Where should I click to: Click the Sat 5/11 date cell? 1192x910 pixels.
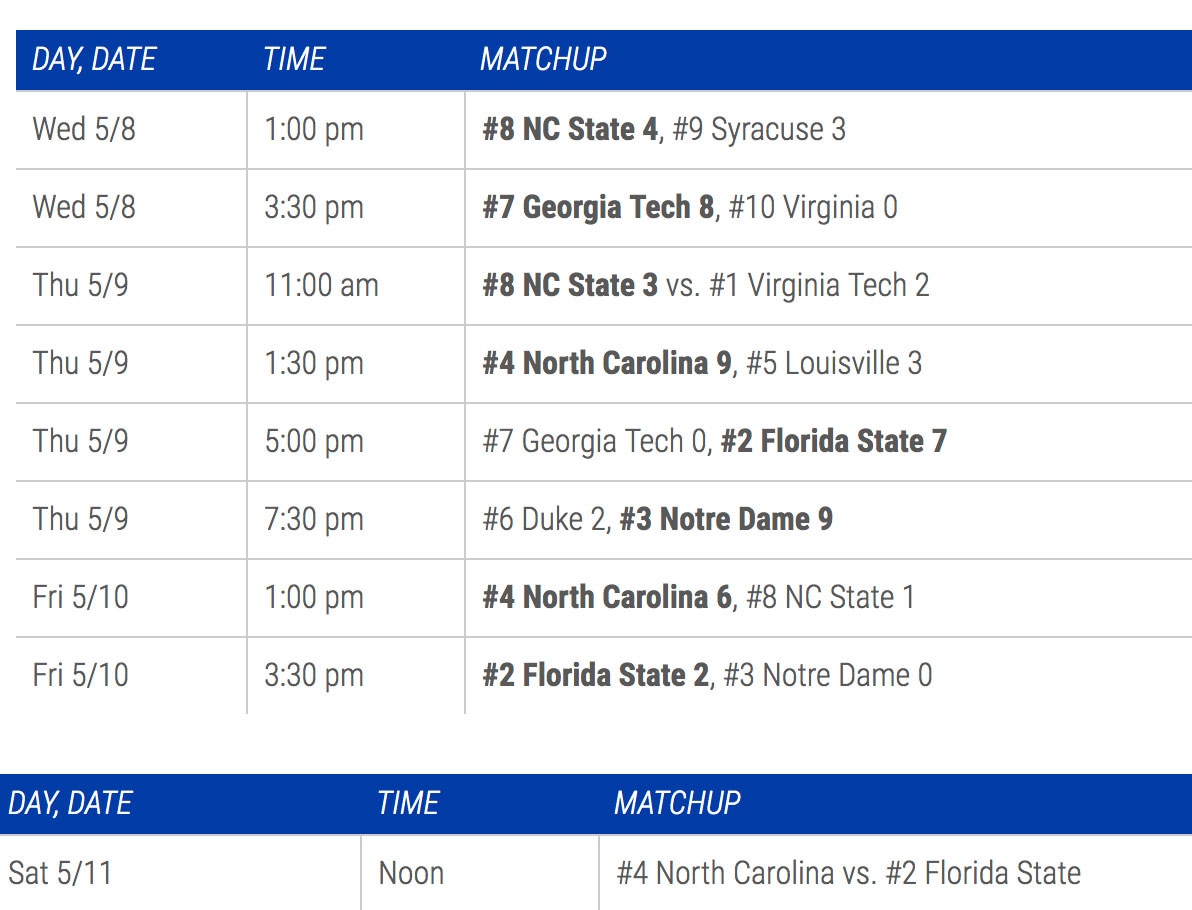(x=60, y=873)
